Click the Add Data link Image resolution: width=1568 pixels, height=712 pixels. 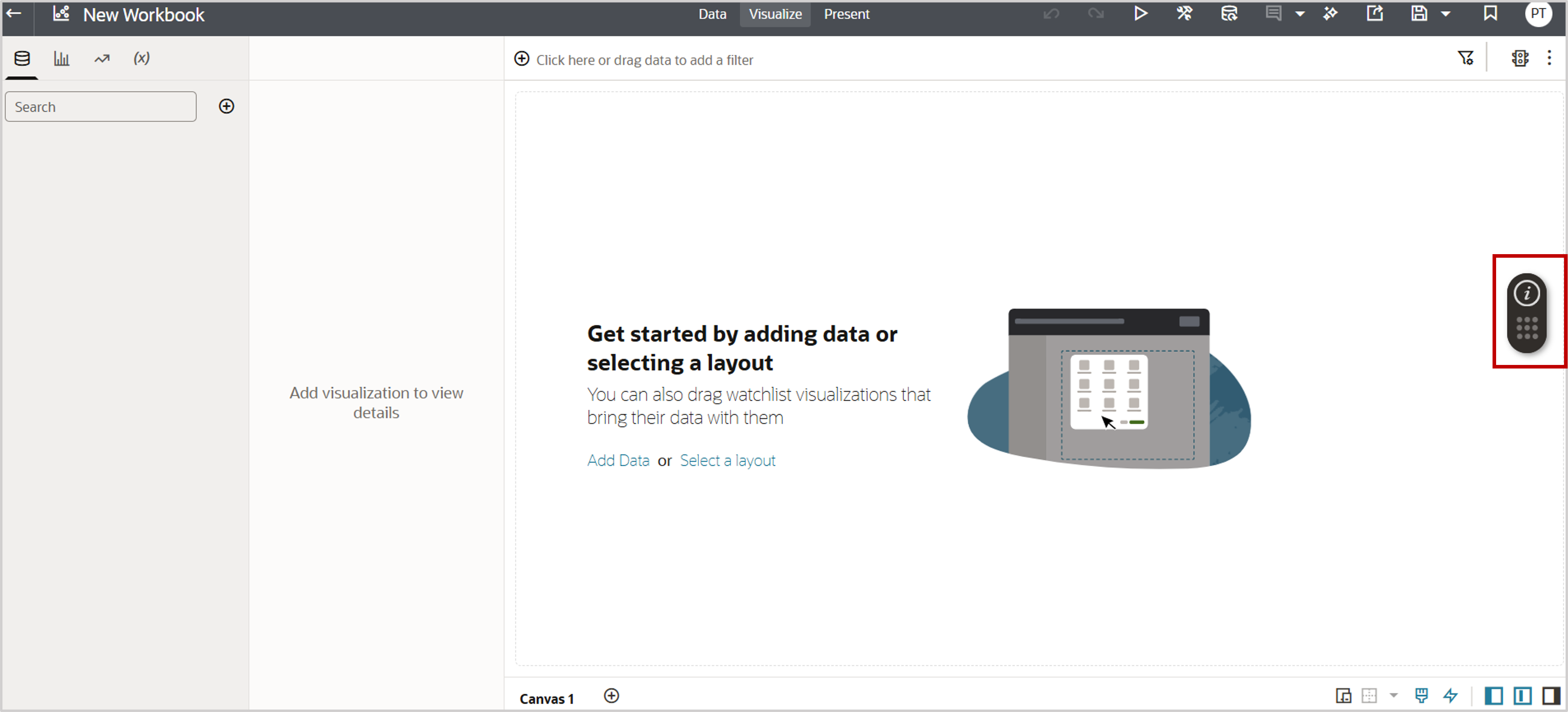tap(618, 461)
